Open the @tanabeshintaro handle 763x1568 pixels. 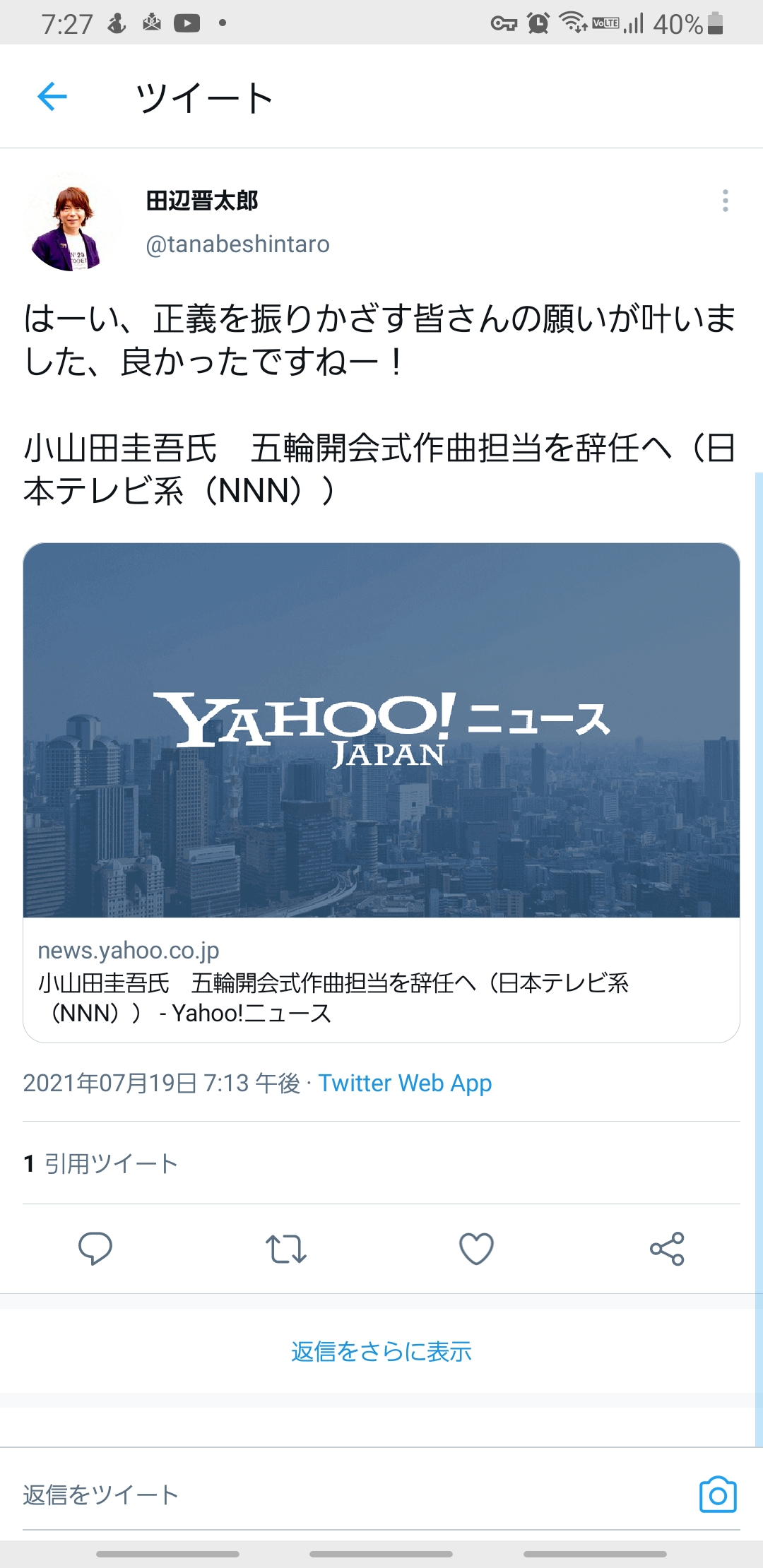(x=237, y=244)
